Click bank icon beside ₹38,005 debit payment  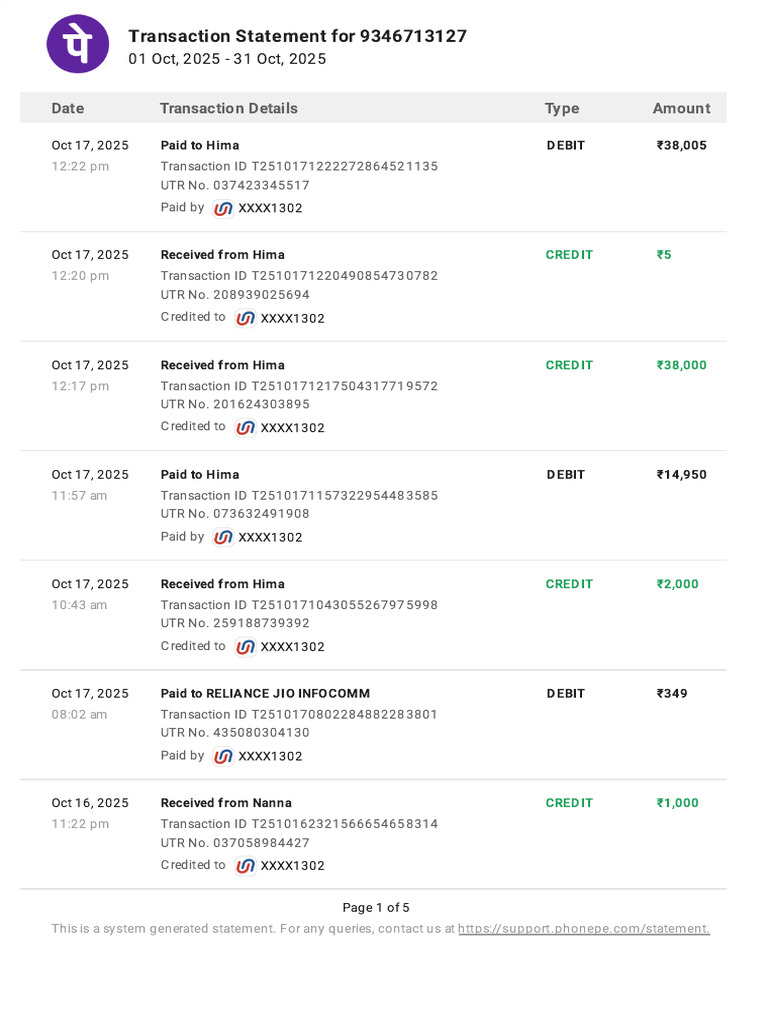(223, 208)
